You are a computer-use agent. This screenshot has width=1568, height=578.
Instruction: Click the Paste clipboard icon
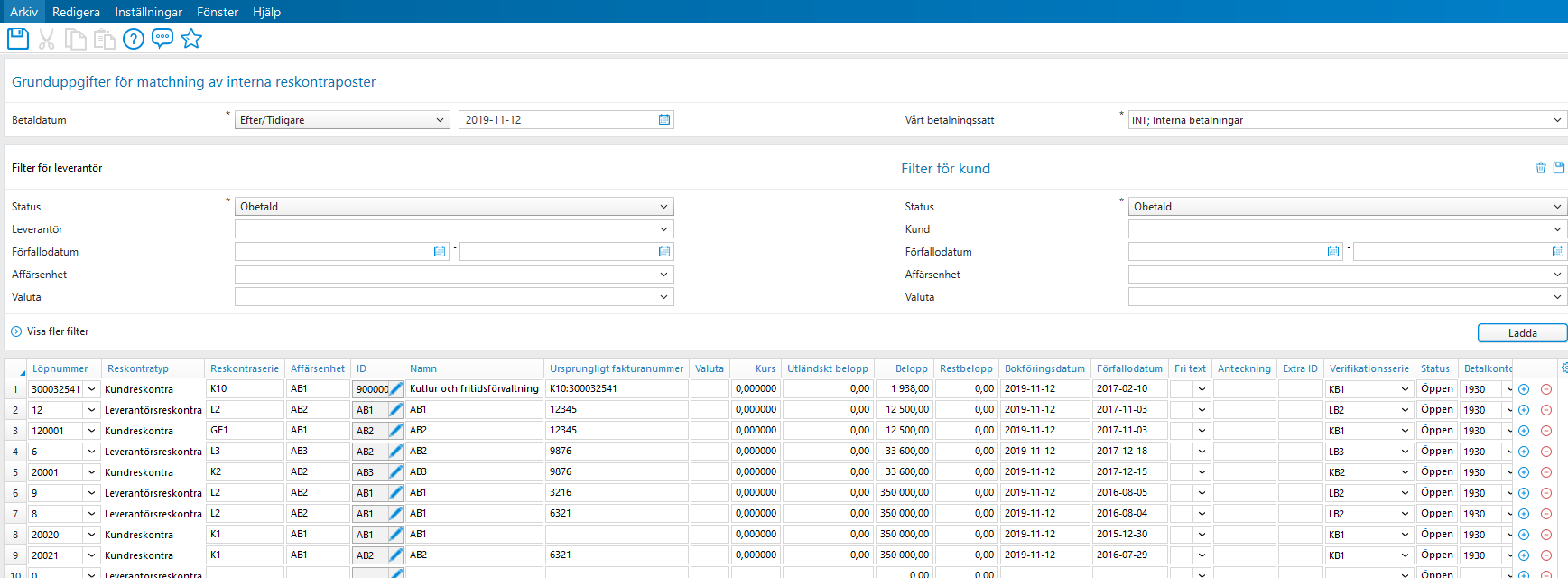point(105,39)
